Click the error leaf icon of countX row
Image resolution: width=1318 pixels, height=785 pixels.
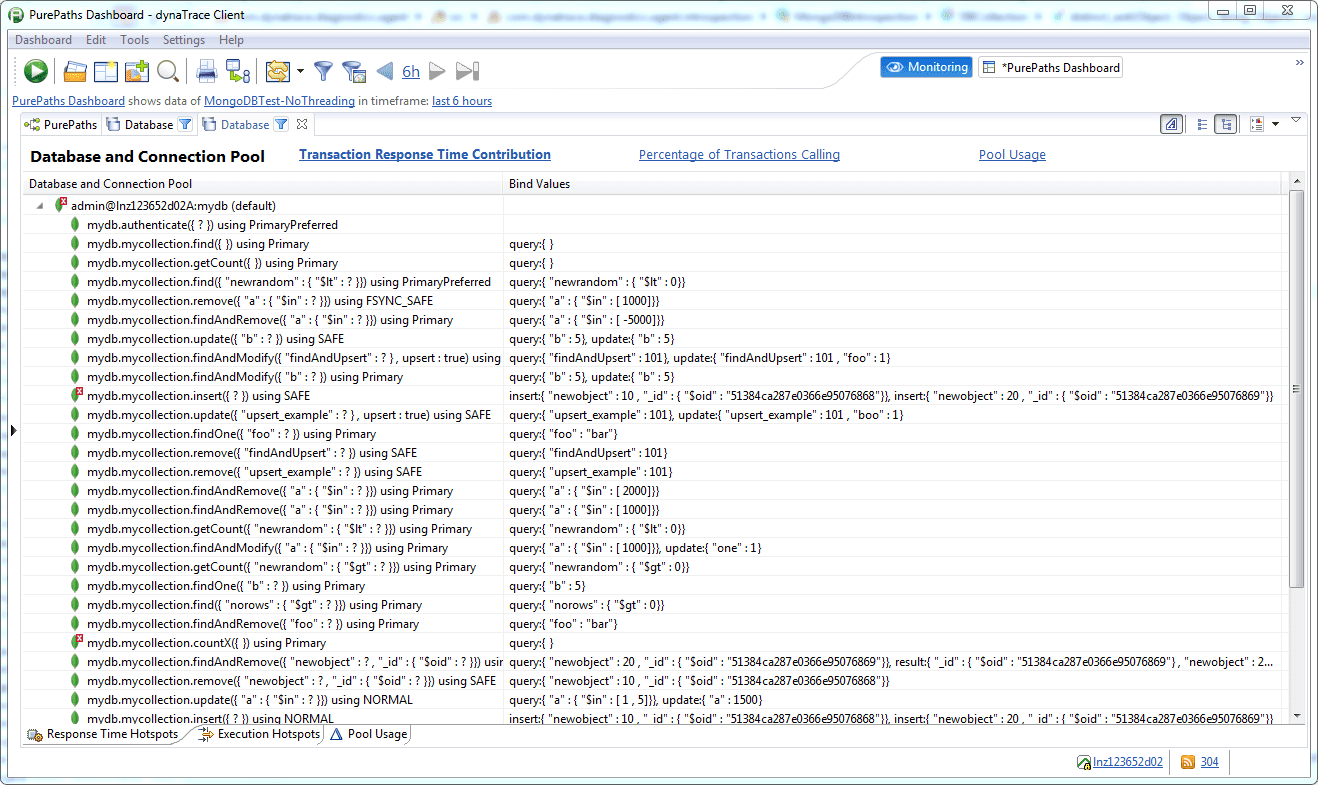[x=76, y=643]
